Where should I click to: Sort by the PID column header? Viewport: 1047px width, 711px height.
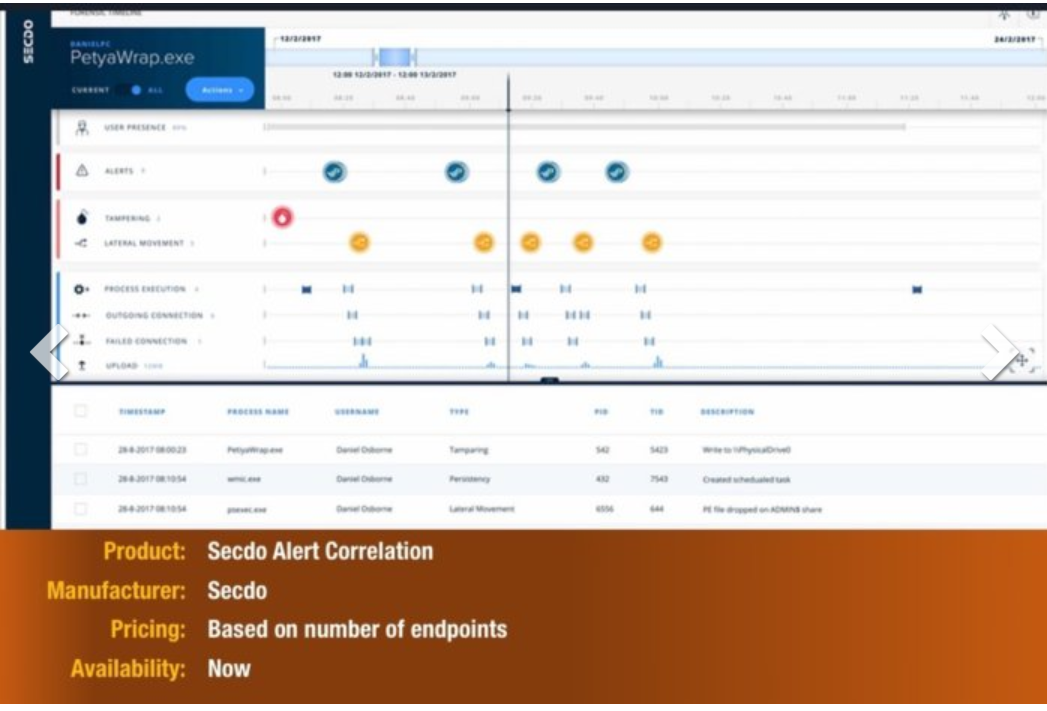click(601, 412)
